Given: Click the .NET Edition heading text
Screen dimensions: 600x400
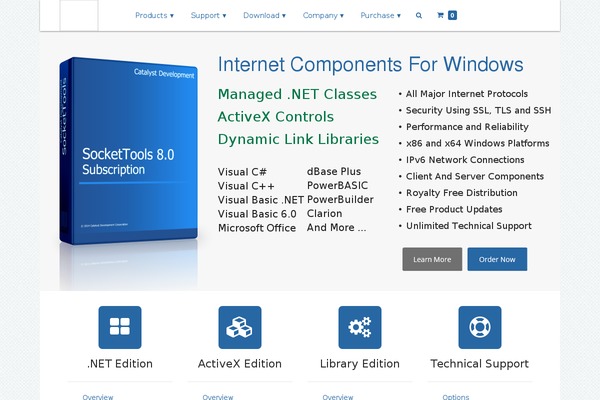Looking at the screenshot, I should (120, 364).
